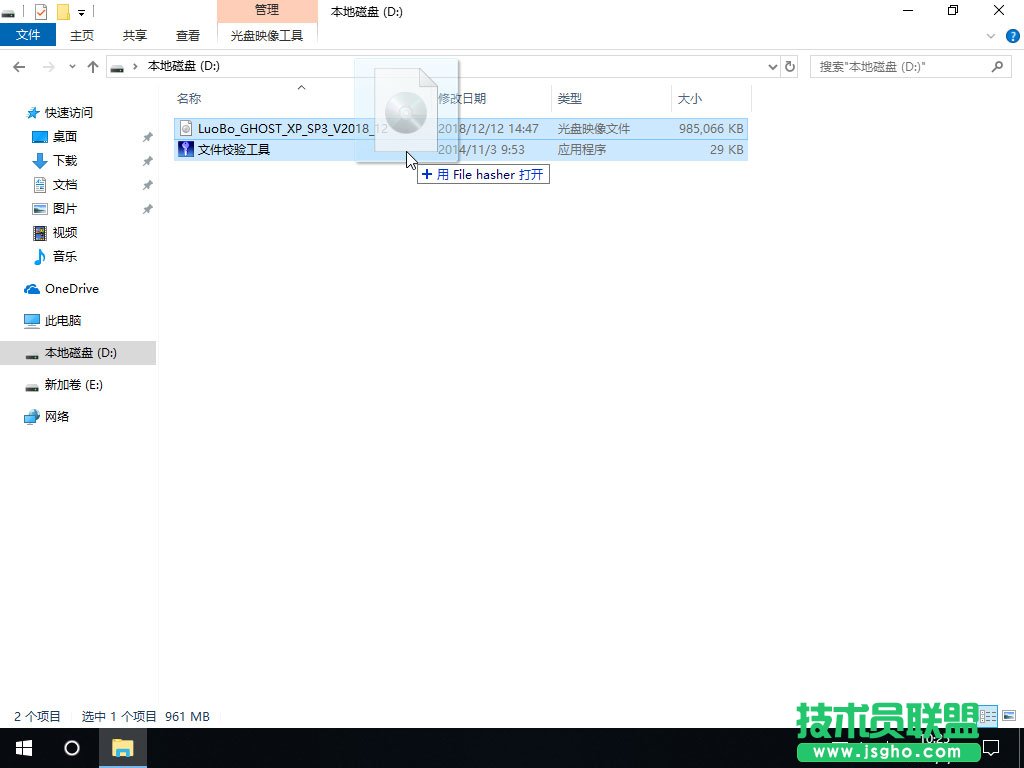The height and width of the screenshot is (768, 1024).
Task: Click the OneDrive cloud icon in sidebar
Action: pyautogui.click(x=33, y=288)
